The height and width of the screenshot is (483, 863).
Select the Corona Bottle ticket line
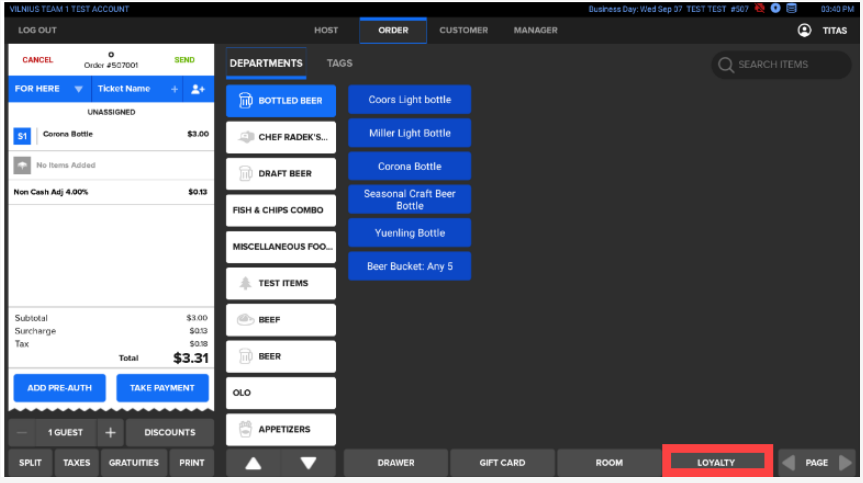[111, 136]
